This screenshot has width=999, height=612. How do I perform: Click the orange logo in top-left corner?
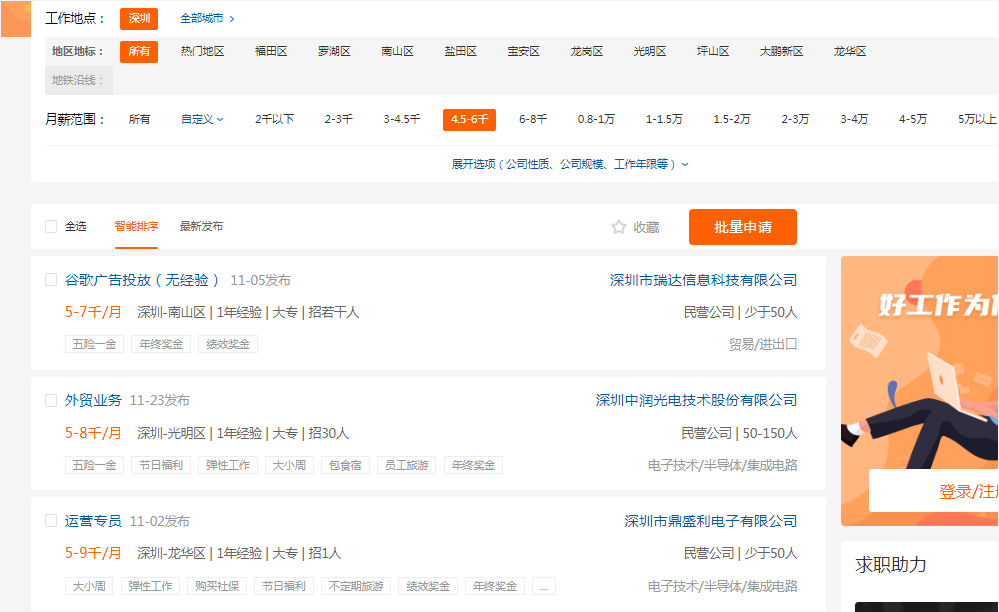pos(15,18)
